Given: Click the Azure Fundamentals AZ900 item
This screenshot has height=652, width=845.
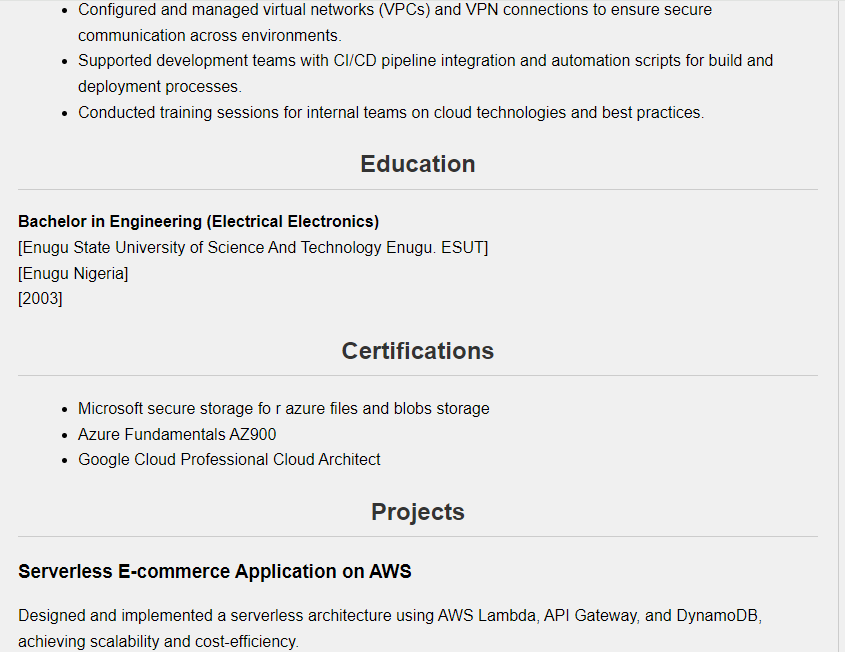Looking at the screenshot, I should (x=177, y=434).
